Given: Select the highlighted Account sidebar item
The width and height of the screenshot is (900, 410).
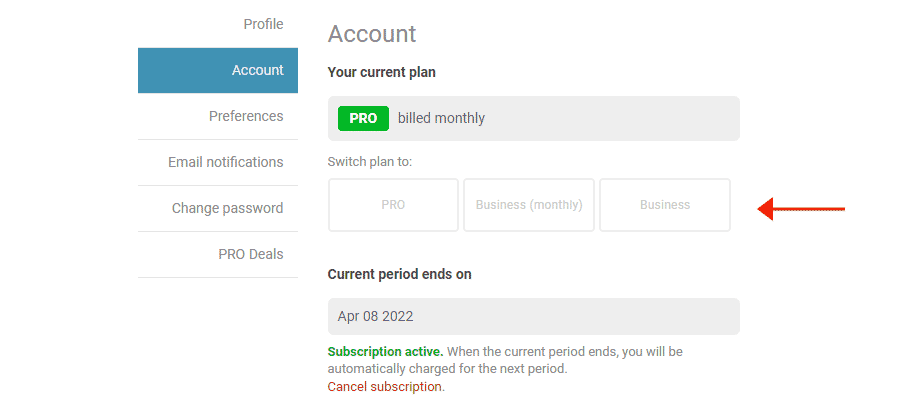Looking at the screenshot, I should [x=218, y=70].
